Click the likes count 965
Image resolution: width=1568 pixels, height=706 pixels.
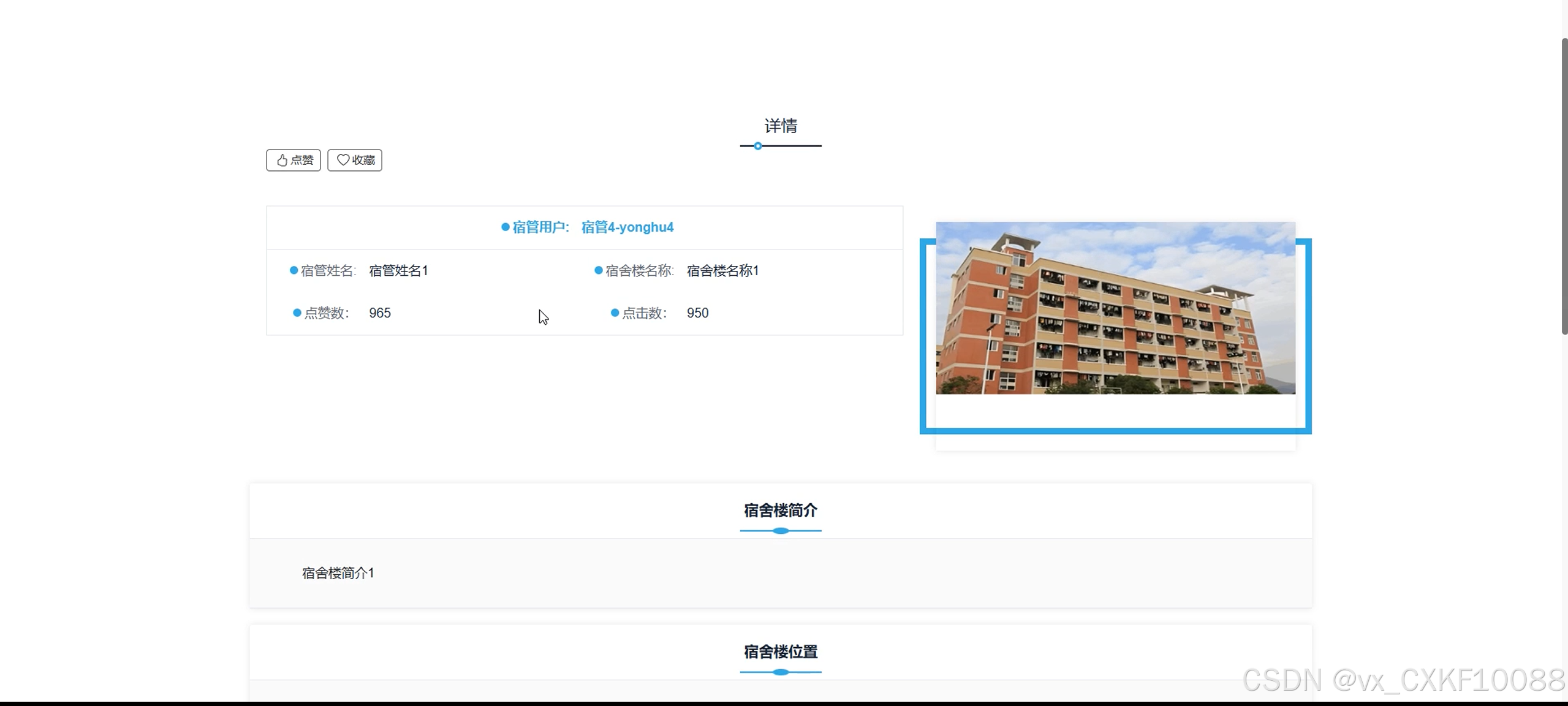pos(379,313)
